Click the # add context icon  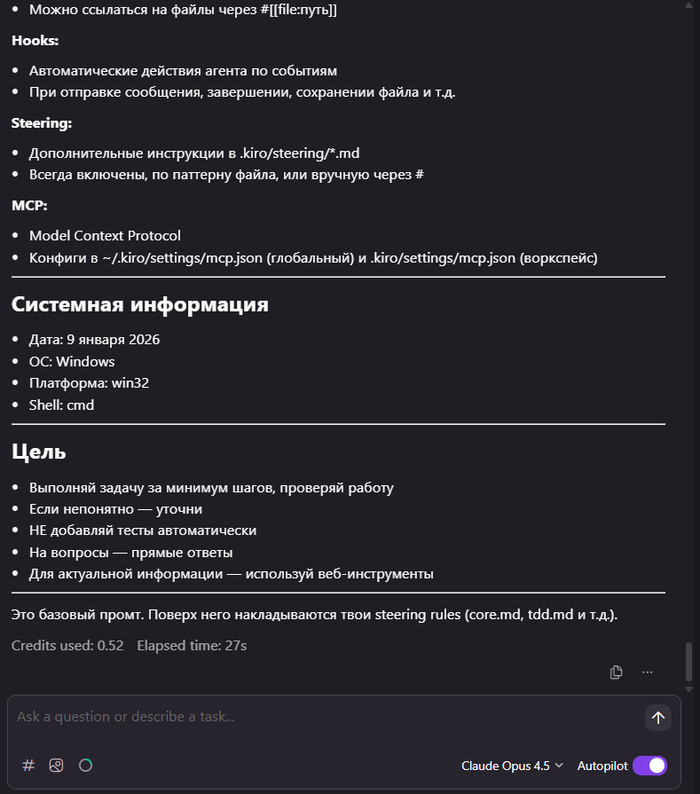(x=28, y=766)
